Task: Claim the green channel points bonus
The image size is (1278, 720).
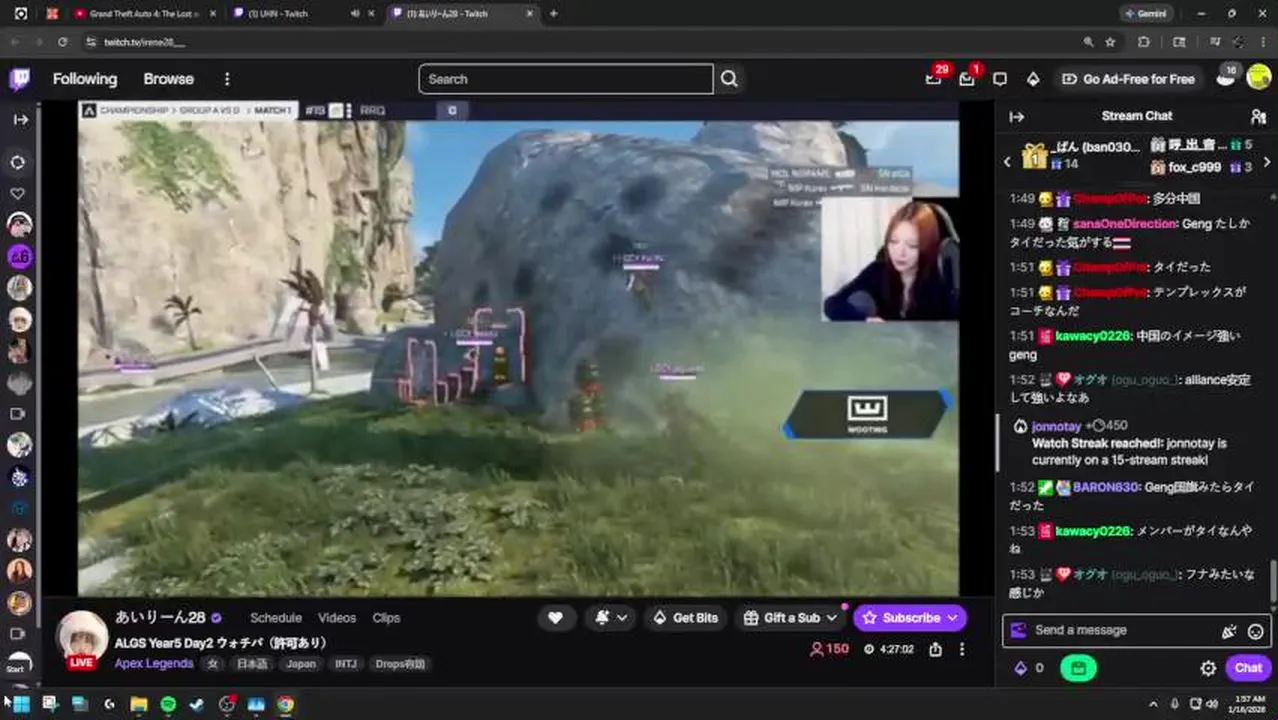Action: pos(1078,668)
